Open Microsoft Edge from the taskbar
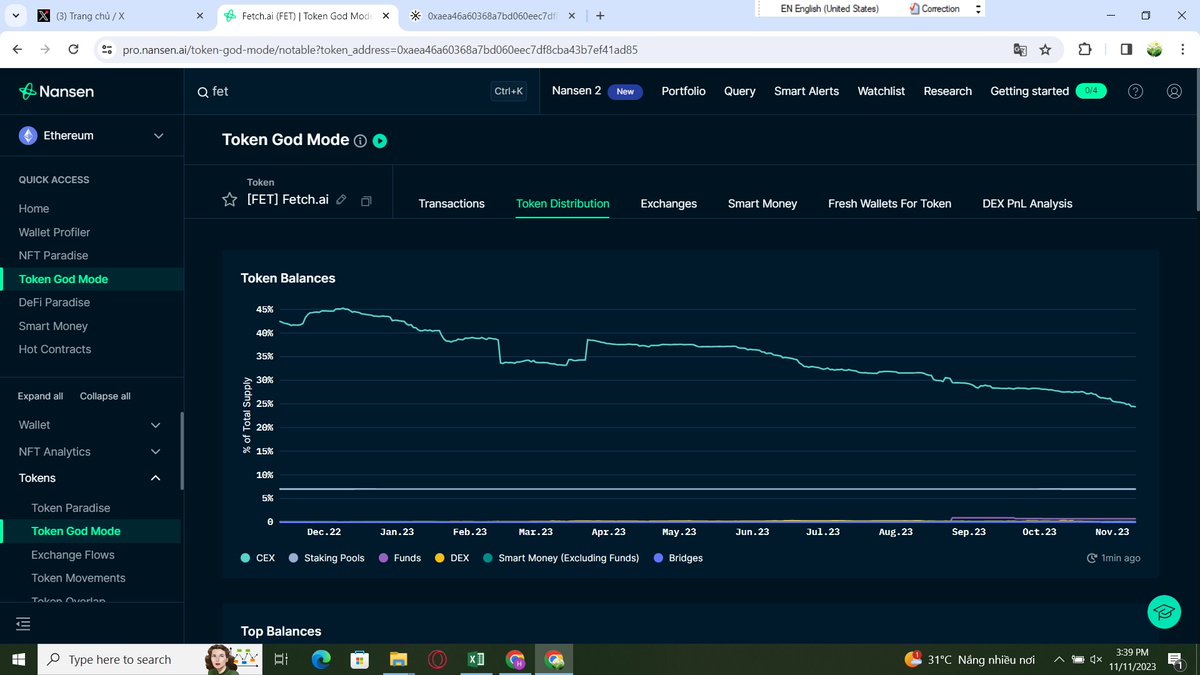This screenshot has height=675, width=1200. pyautogui.click(x=320, y=659)
